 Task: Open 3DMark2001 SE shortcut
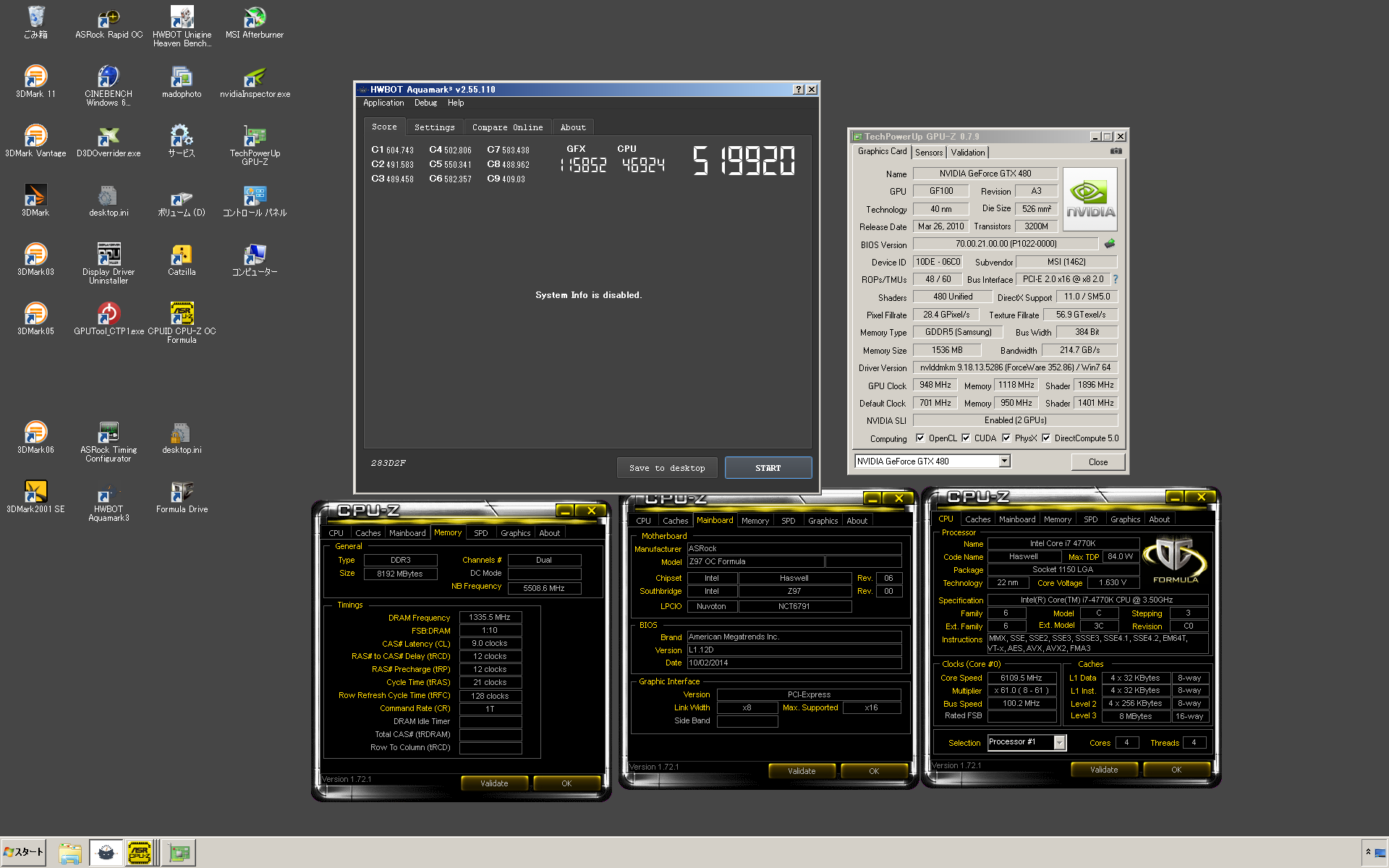[35, 496]
